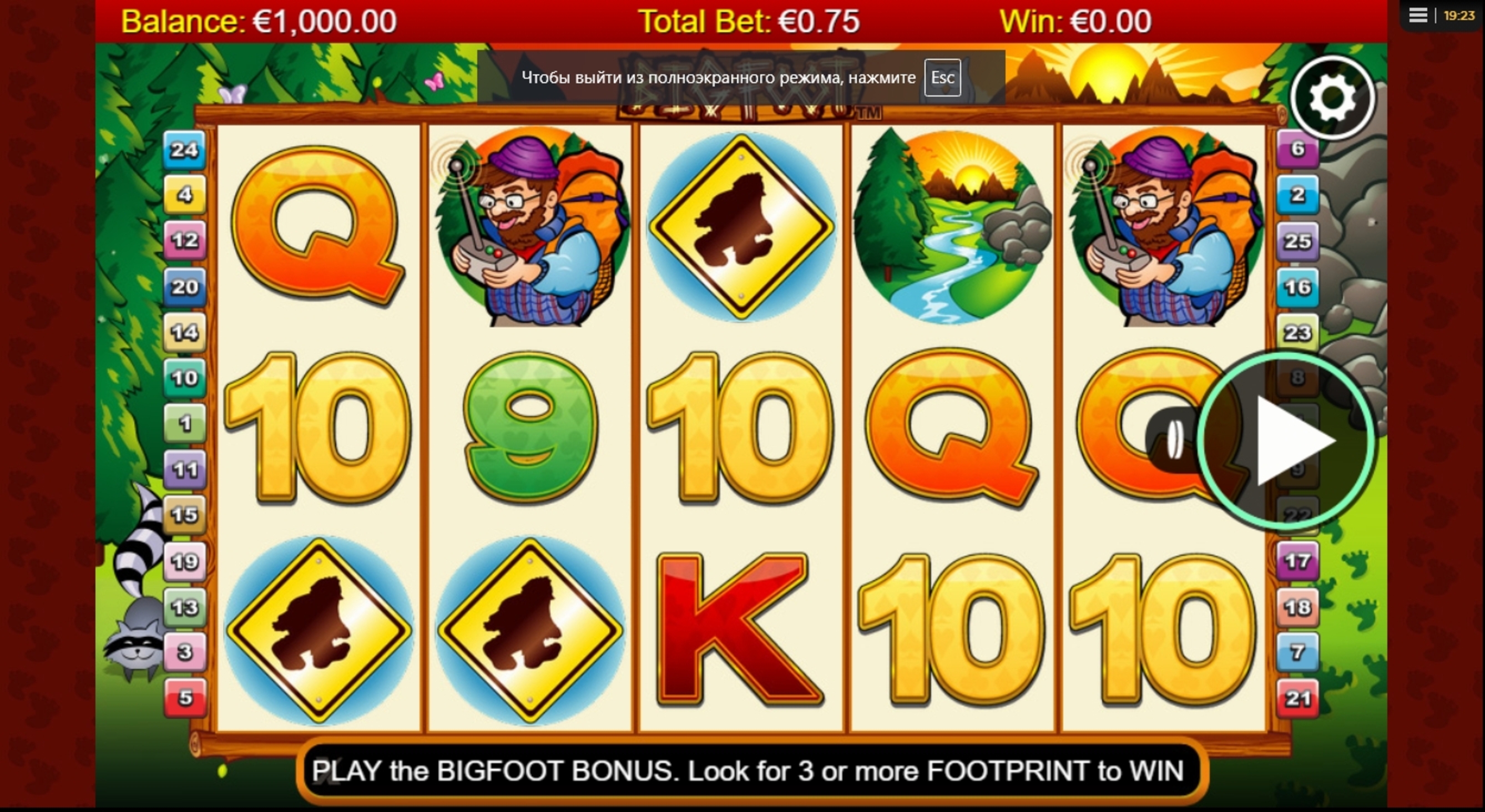Select payline 25 marker
Screen dimensions: 1485x812
[x=1297, y=241]
